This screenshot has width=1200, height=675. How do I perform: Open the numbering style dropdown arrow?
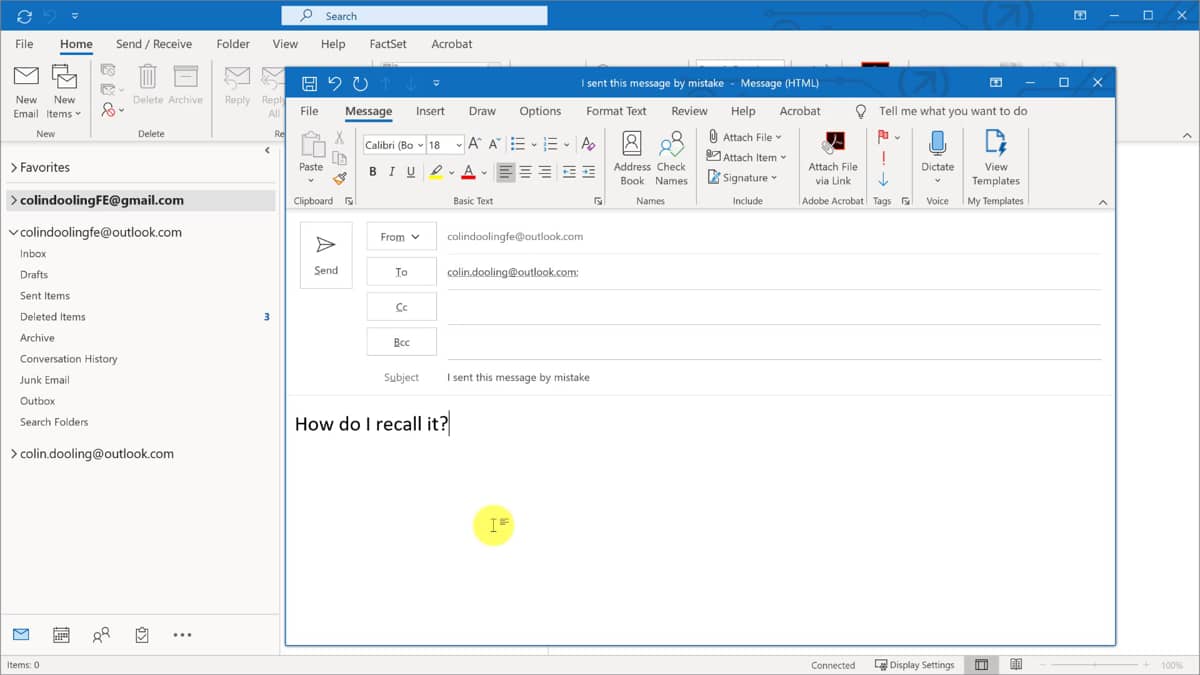tap(566, 144)
